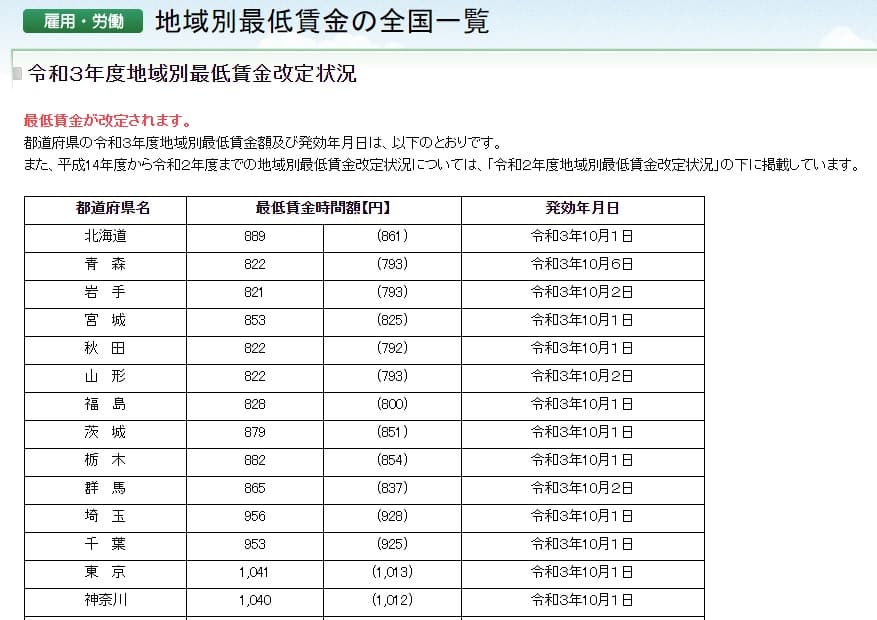Click the (928) previous wage value
This screenshot has width=877, height=620.
click(392, 515)
